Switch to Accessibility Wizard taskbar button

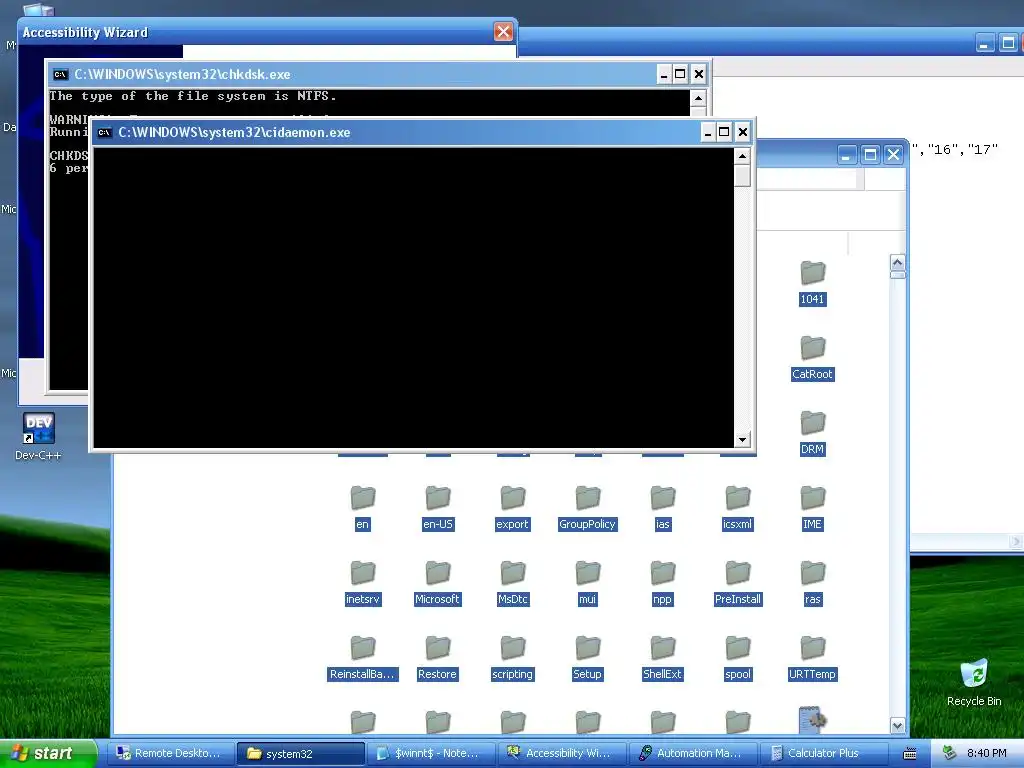point(562,753)
